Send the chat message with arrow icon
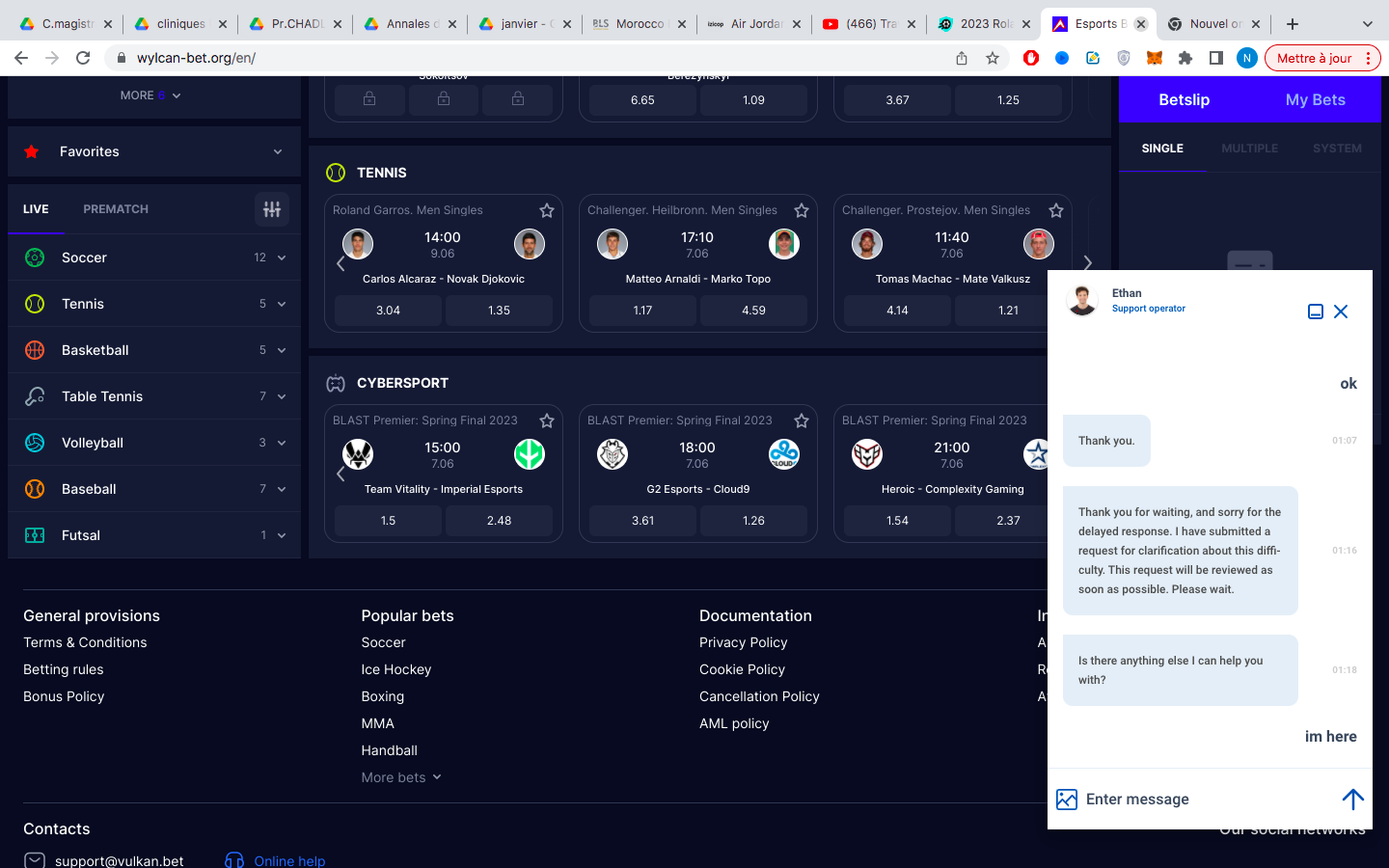This screenshot has width=1389, height=868. 1352,799
